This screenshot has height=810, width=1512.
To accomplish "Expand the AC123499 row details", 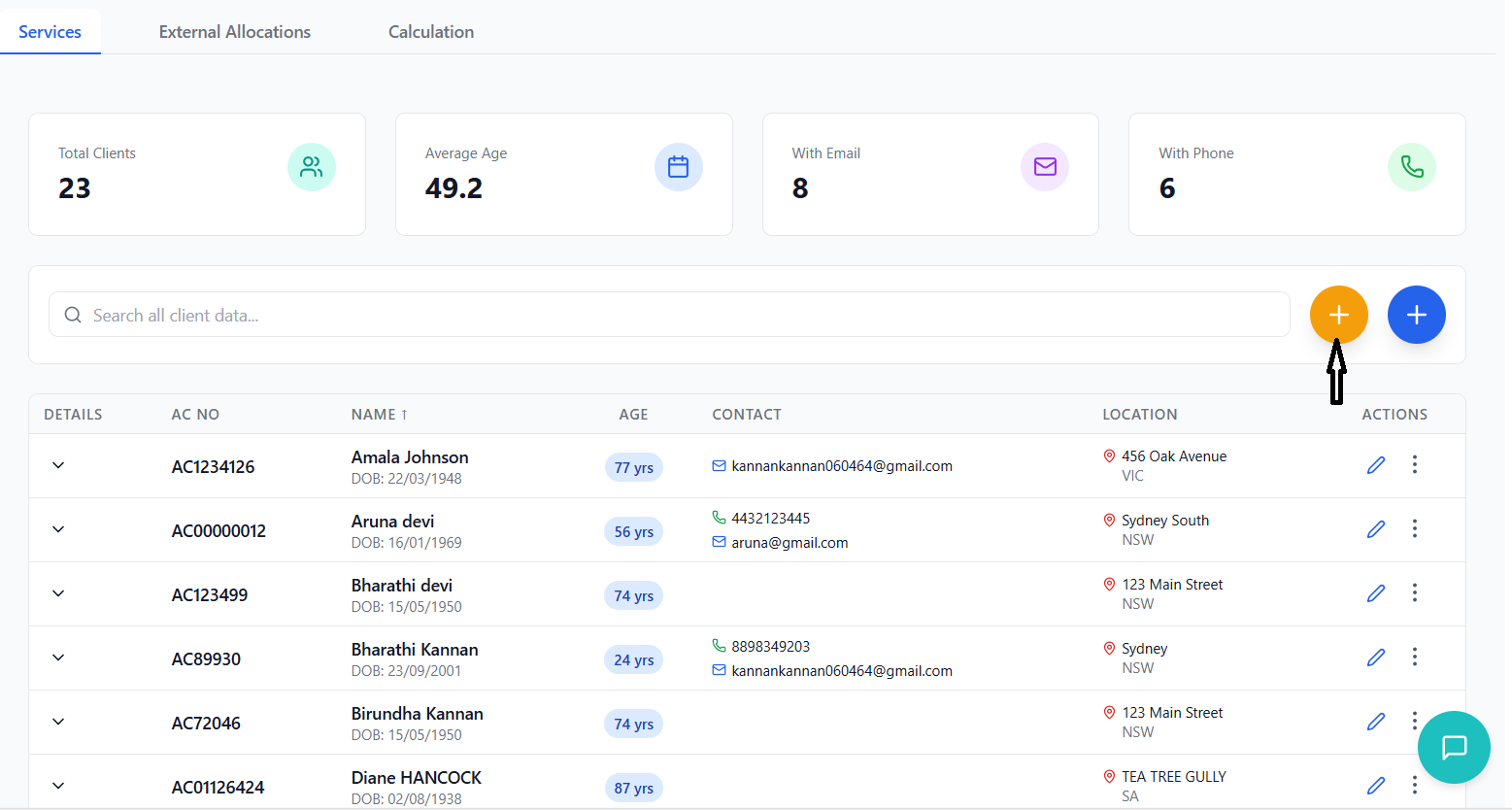I will 58,593.
